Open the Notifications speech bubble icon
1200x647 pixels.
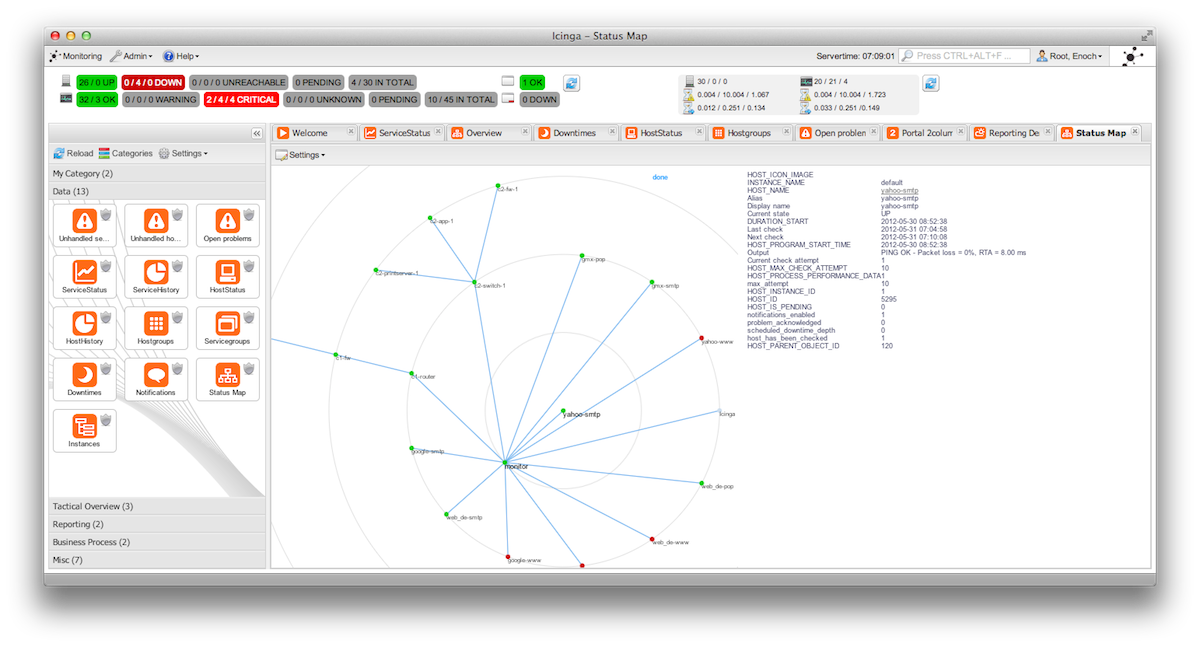155,375
